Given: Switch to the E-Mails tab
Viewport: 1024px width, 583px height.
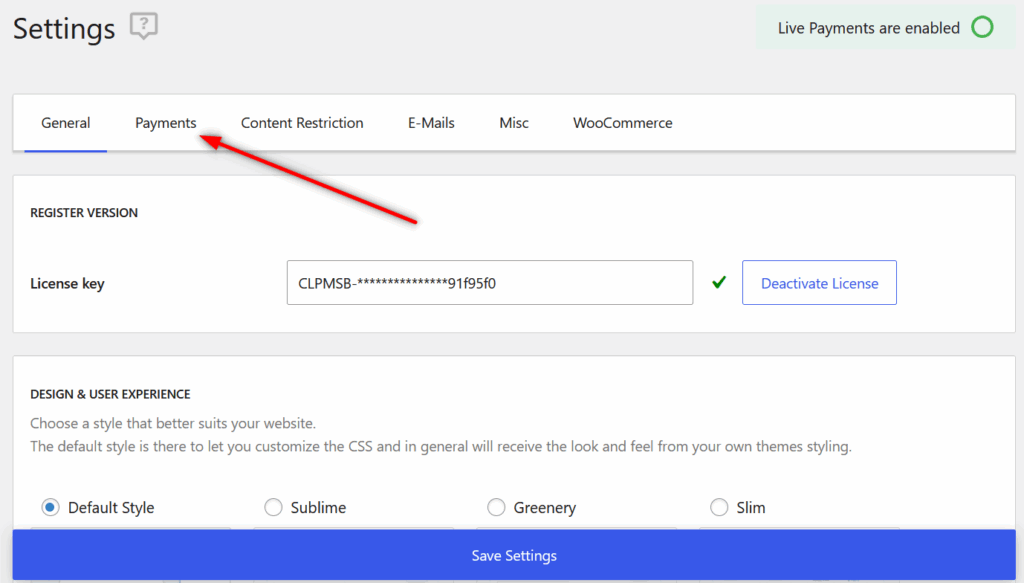Looking at the screenshot, I should click(430, 122).
